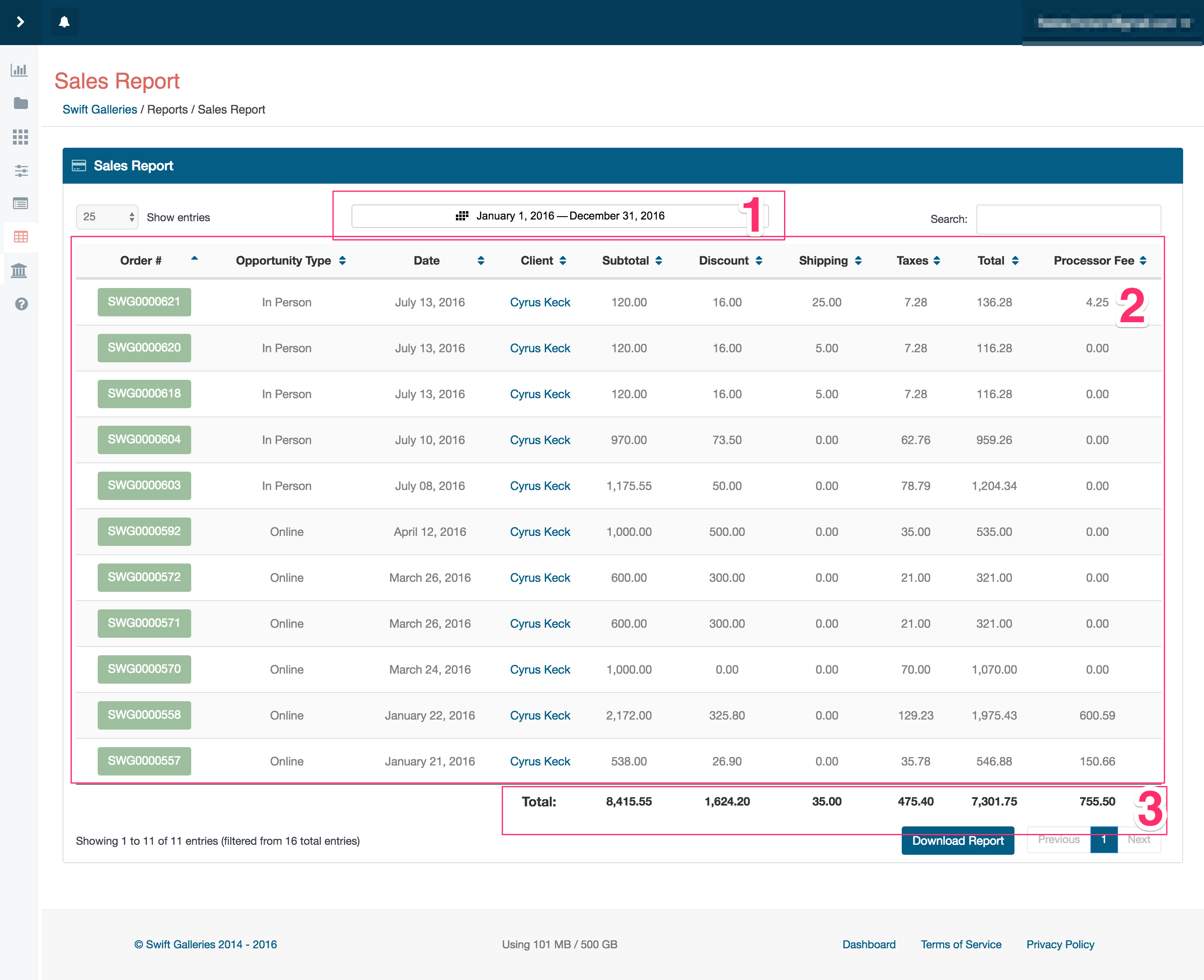Screen dimensions: 1204x980
Task: Open order SWG0000604
Action: pyautogui.click(x=144, y=440)
